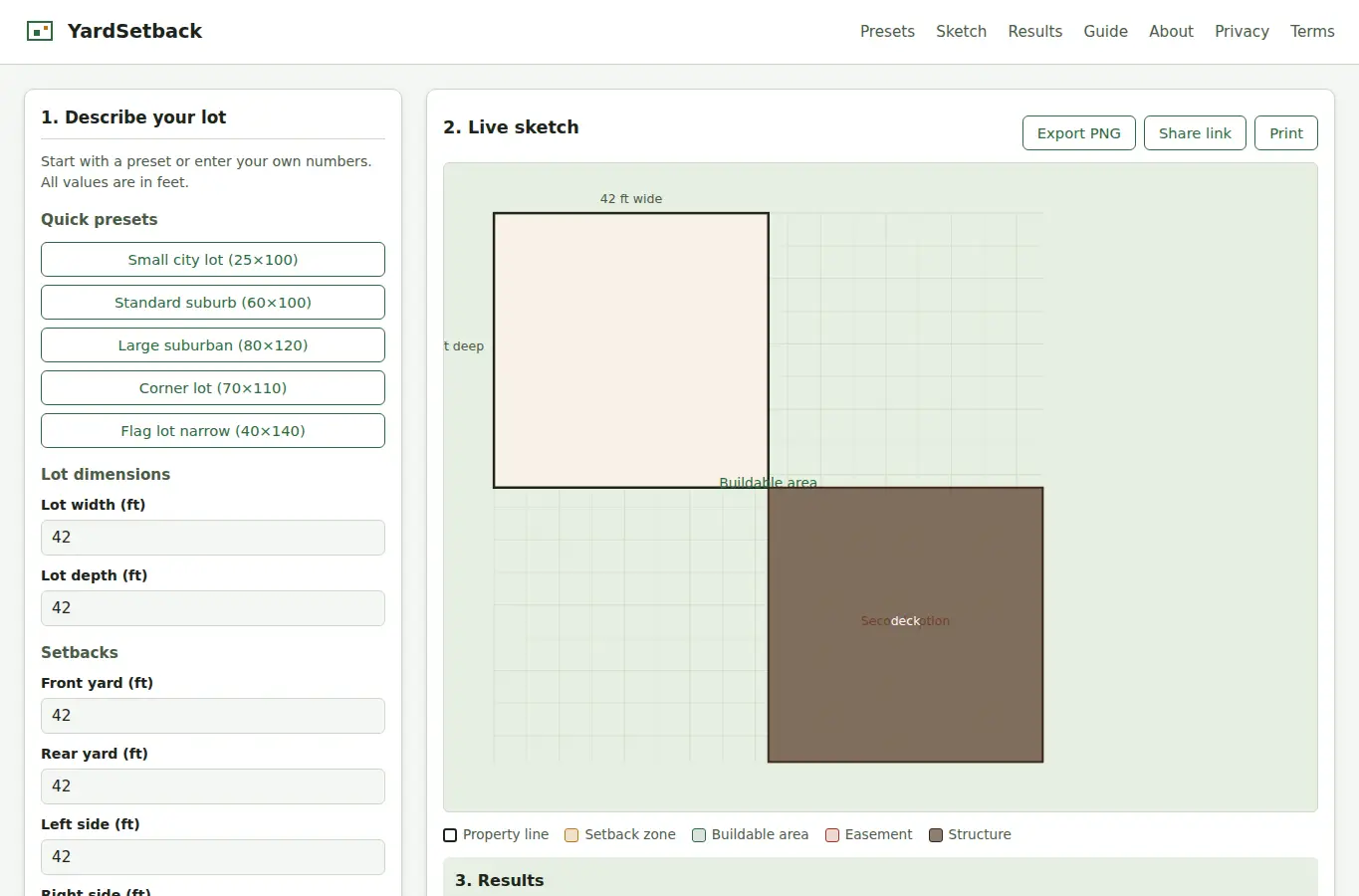Open the Terms page link
This screenshot has height=896, width=1359.
pos(1312,31)
